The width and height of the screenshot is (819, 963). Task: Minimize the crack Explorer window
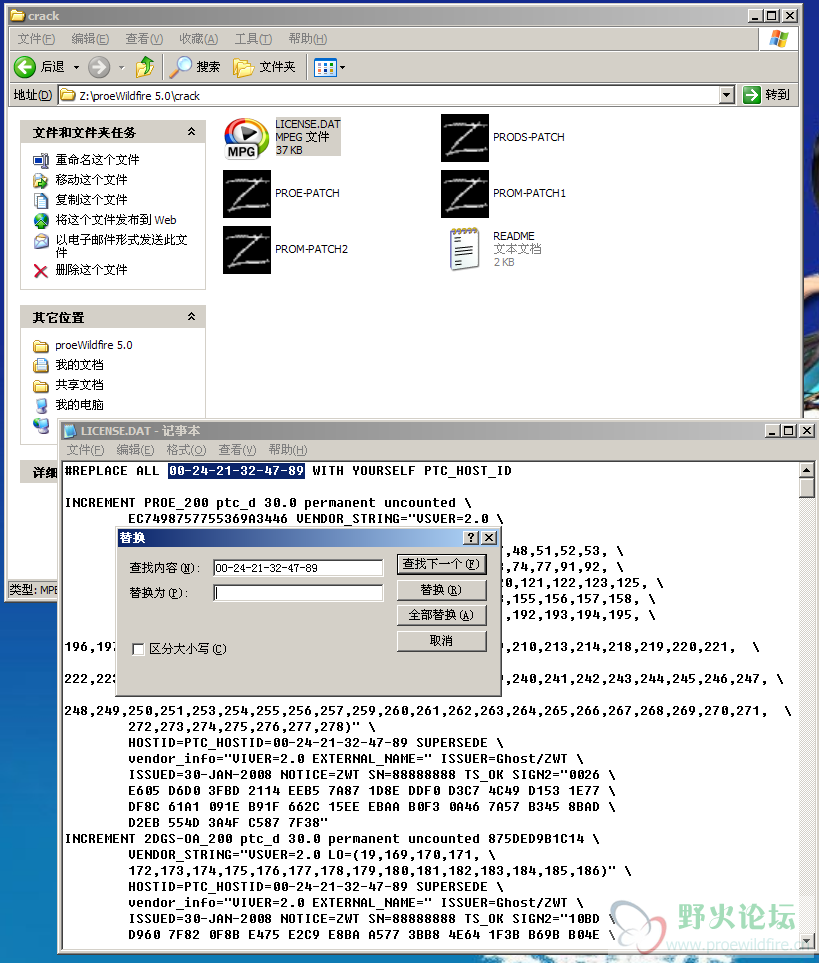click(756, 16)
